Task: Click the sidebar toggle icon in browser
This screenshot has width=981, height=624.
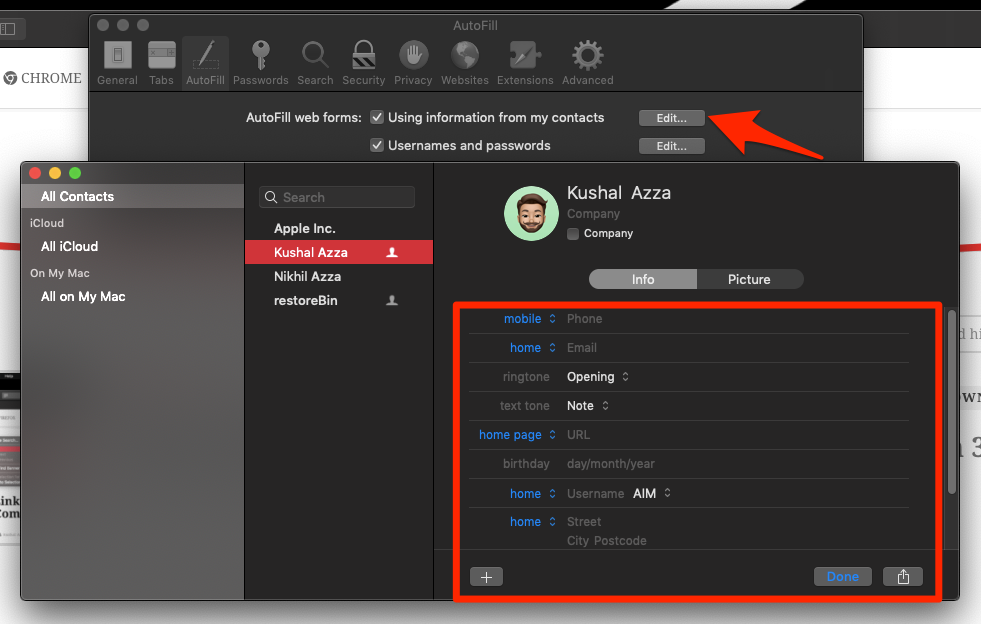Action: [8, 29]
